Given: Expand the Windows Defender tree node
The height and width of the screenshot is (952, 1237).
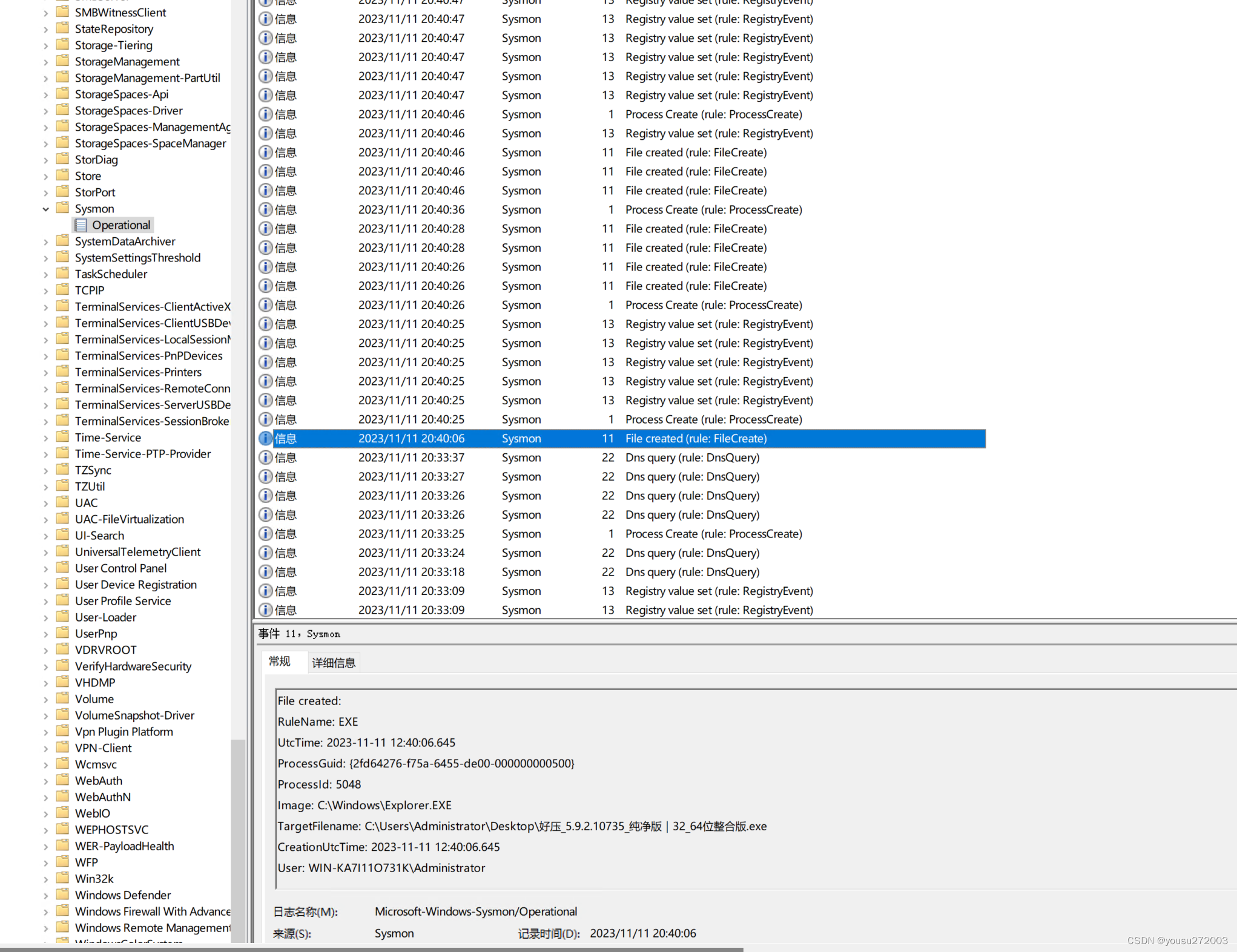Looking at the screenshot, I should pyautogui.click(x=46, y=896).
